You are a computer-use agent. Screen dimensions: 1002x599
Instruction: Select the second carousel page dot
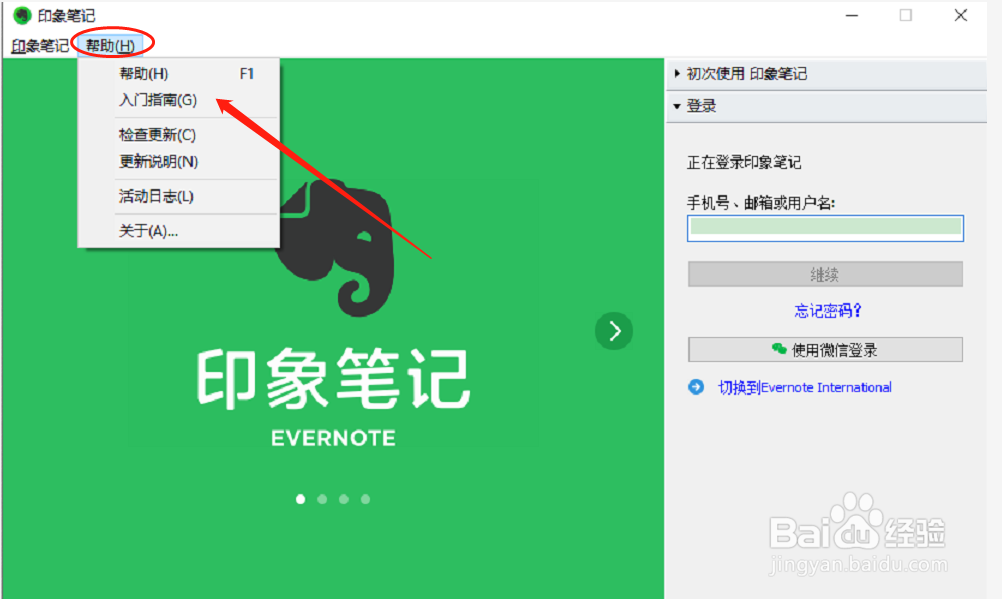click(322, 499)
